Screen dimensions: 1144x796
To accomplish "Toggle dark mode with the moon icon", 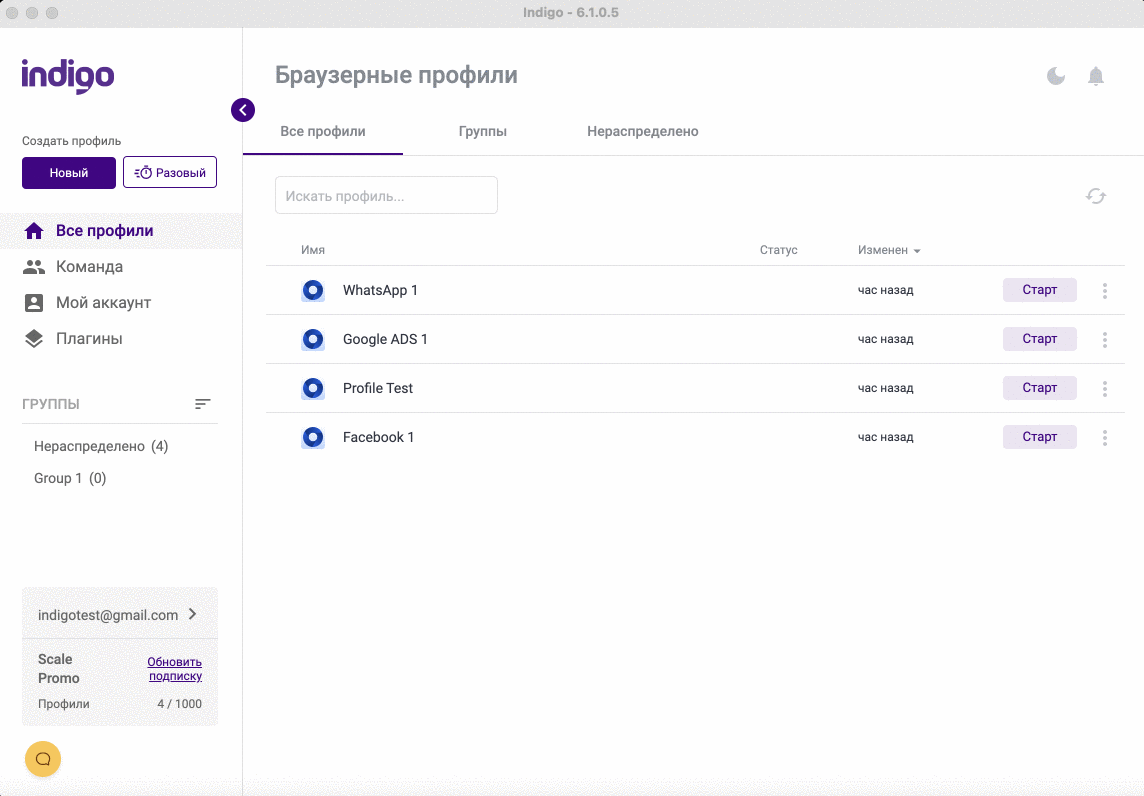I will tap(1056, 76).
